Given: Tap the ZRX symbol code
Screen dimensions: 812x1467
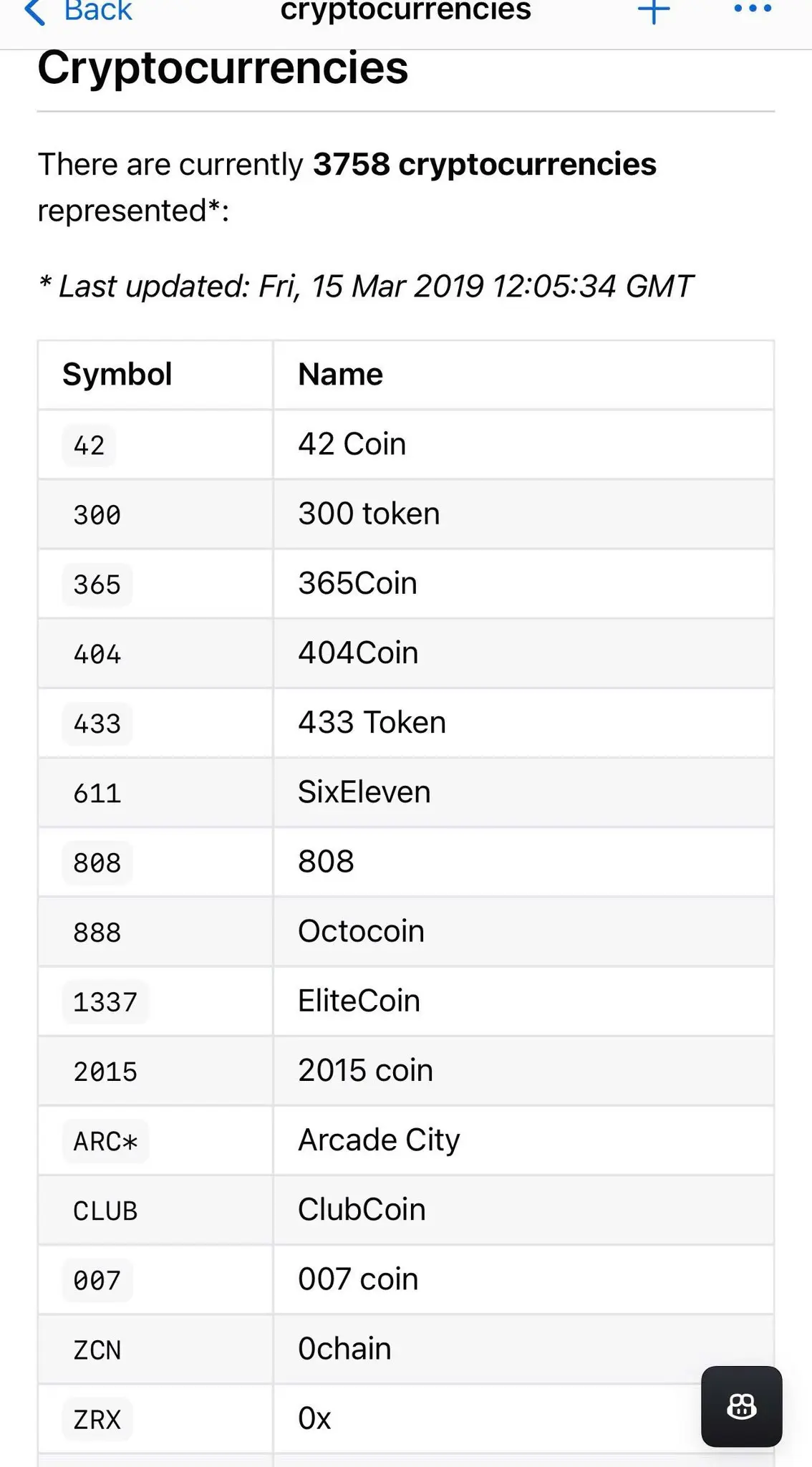Looking at the screenshot, I should click(97, 1419).
